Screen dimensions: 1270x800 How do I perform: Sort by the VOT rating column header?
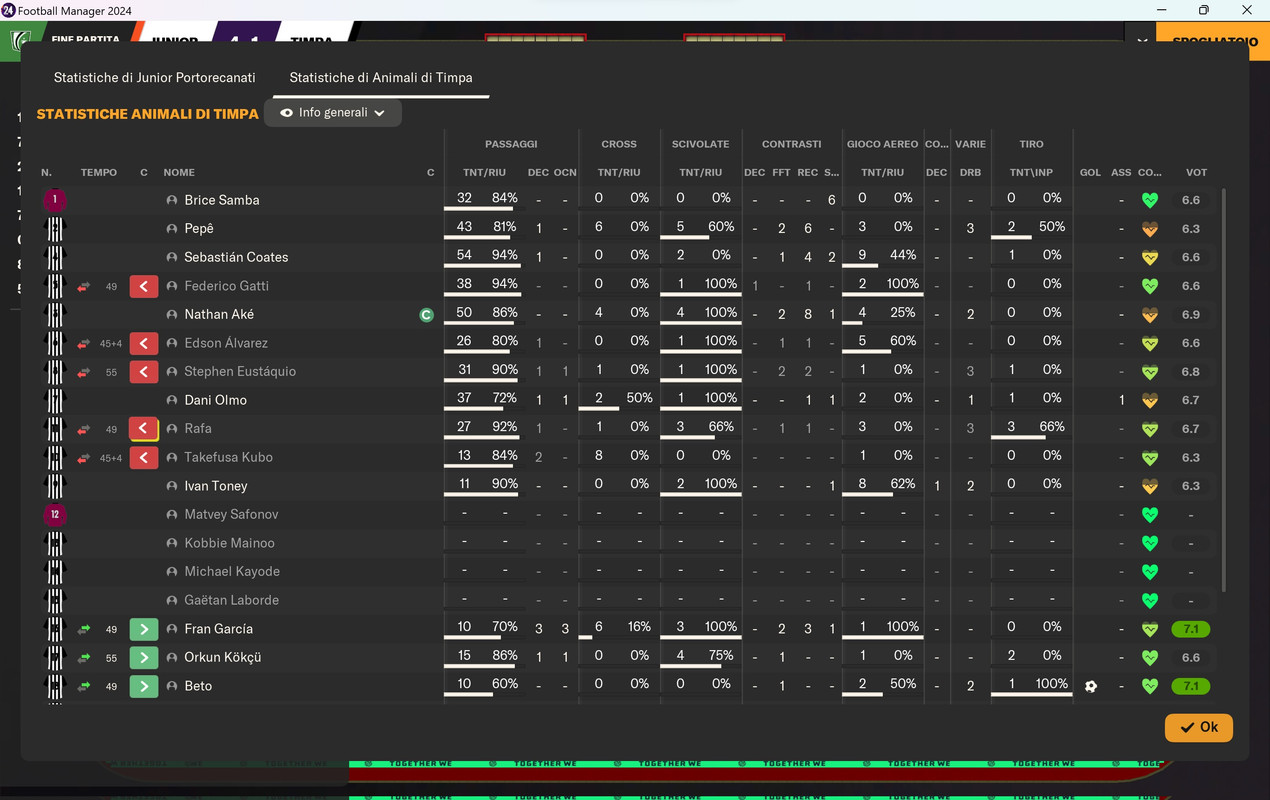[1196, 173]
